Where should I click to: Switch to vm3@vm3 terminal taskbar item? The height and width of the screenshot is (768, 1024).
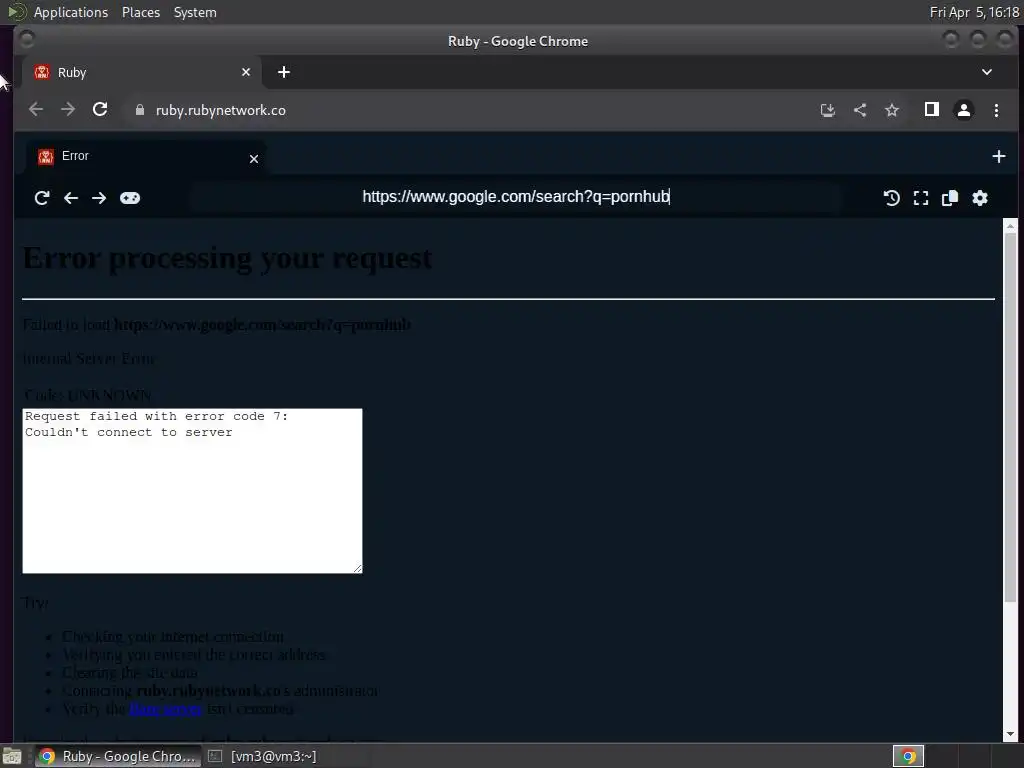(263, 756)
